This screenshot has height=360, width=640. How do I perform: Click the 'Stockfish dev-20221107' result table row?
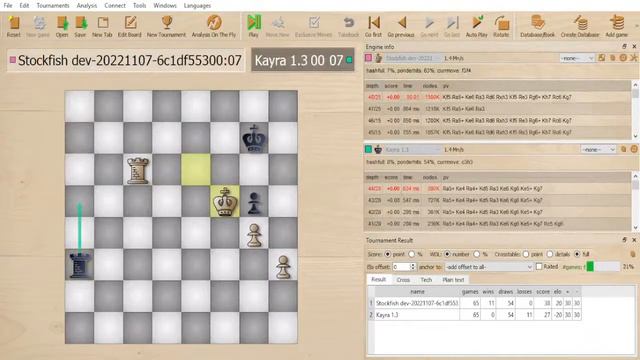point(474,303)
